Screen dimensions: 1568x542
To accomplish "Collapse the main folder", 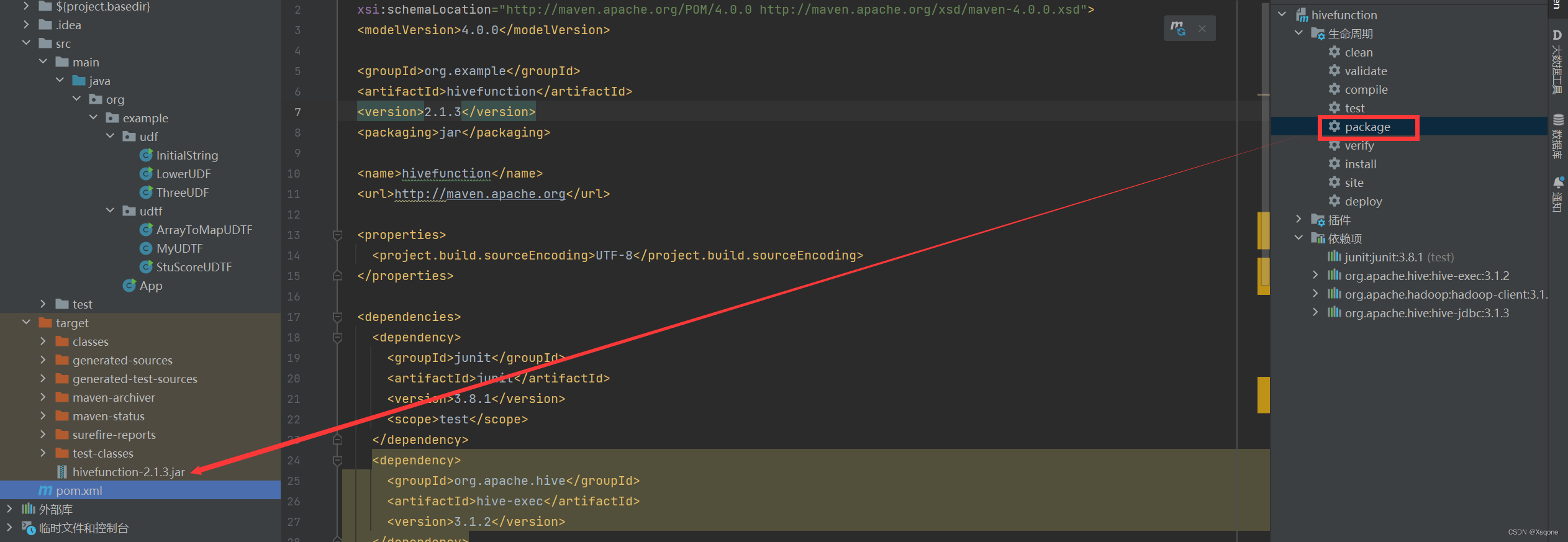I will pyautogui.click(x=43, y=61).
